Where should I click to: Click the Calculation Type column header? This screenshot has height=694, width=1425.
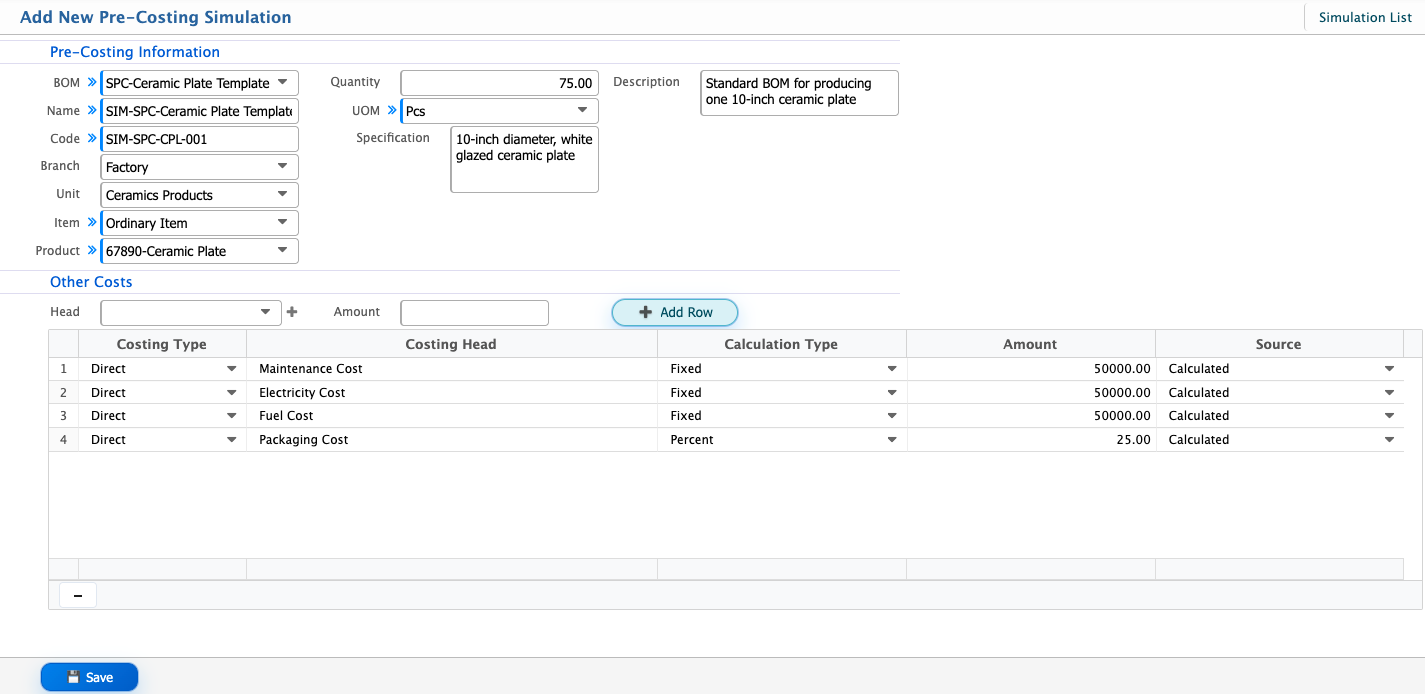781,344
